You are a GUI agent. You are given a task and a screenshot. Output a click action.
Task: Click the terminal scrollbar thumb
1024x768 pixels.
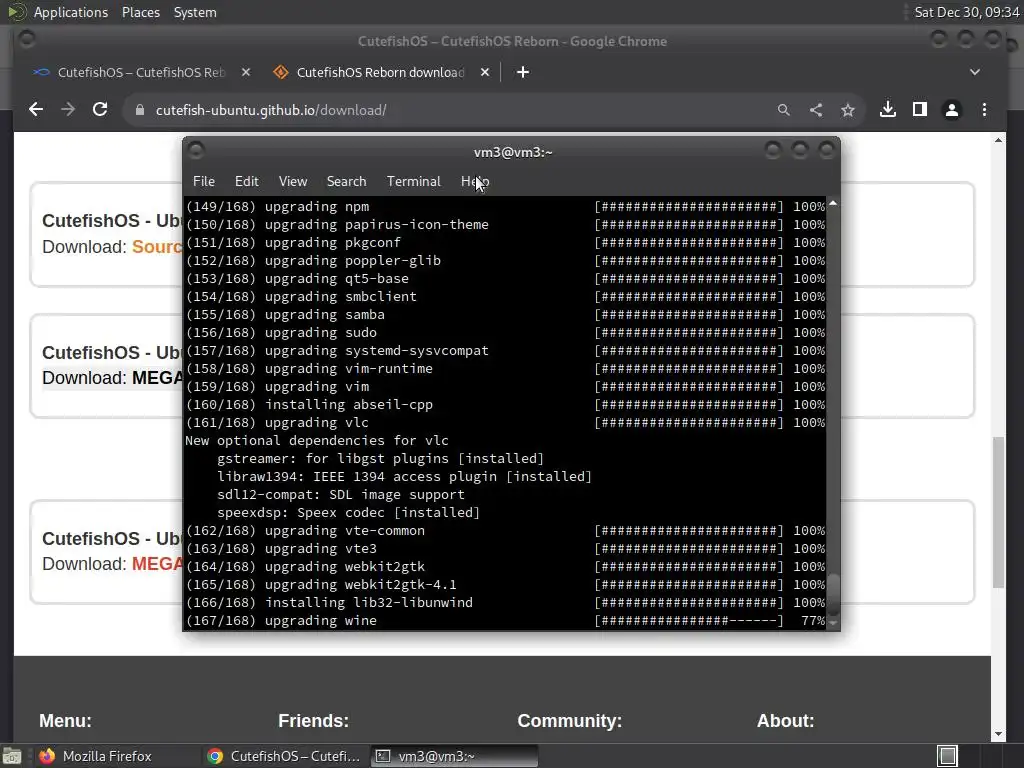point(833,594)
